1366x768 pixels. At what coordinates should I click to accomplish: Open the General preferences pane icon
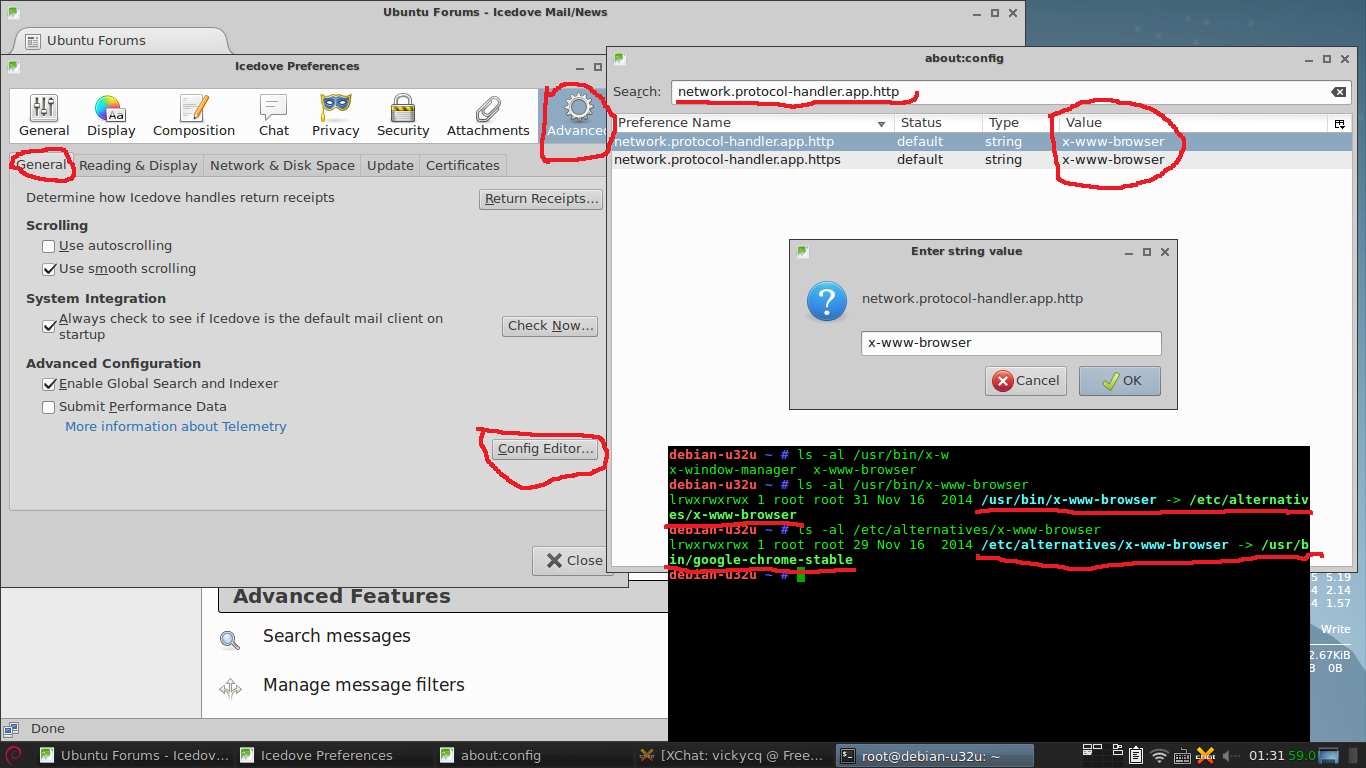coord(44,116)
